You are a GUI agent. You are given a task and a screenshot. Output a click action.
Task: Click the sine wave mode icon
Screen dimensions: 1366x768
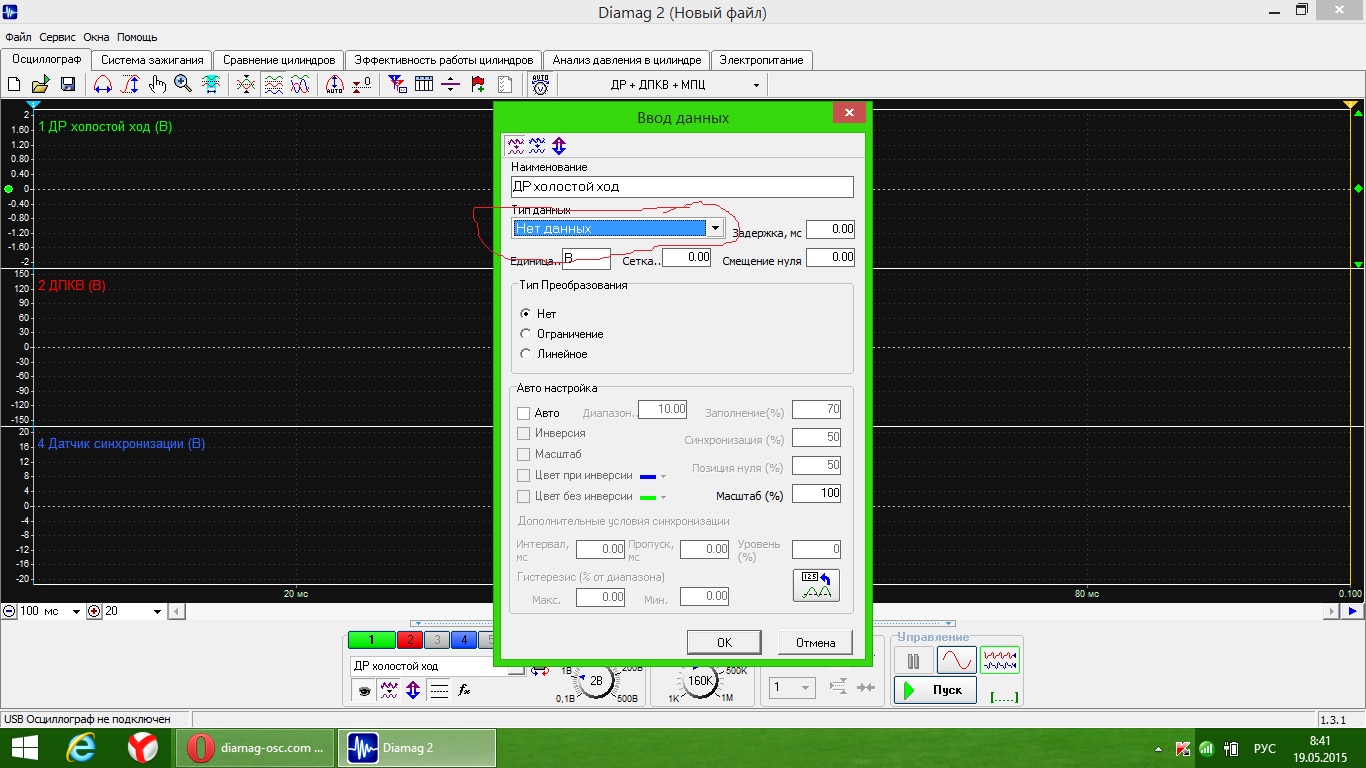(956, 660)
